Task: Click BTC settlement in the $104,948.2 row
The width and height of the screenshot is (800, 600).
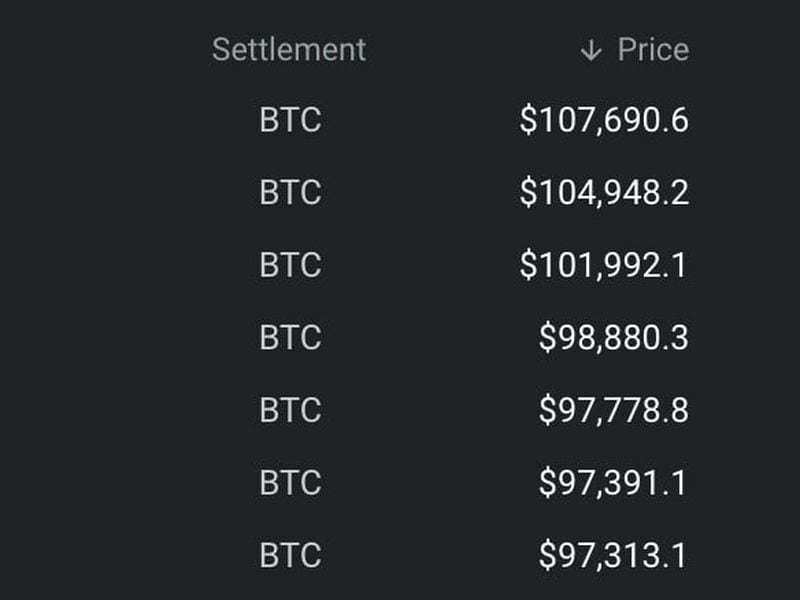Action: [x=290, y=193]
